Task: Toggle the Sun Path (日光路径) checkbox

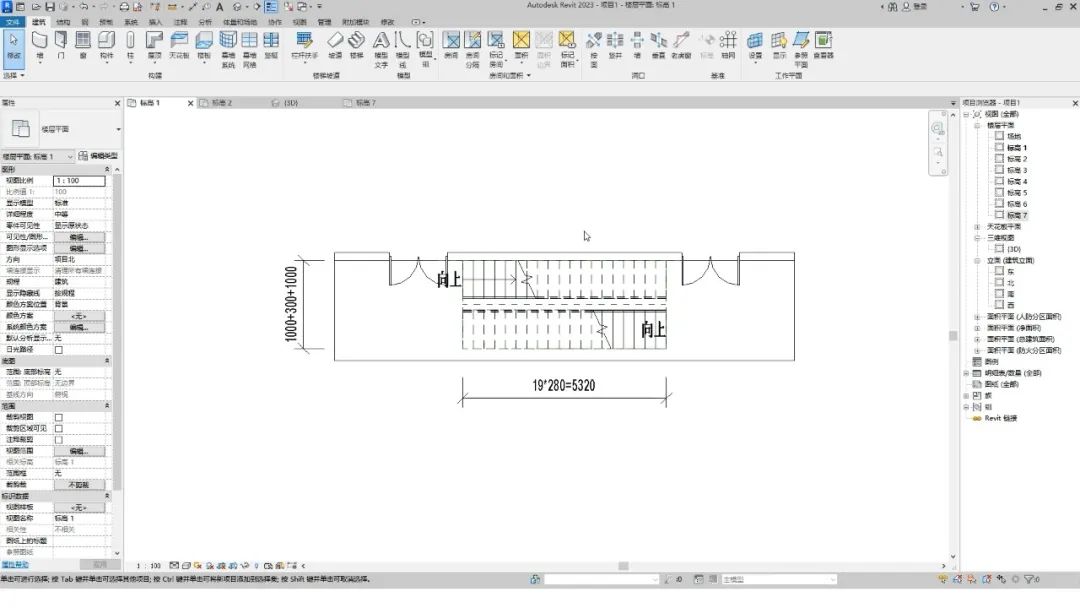Action: tap(59, 350)
